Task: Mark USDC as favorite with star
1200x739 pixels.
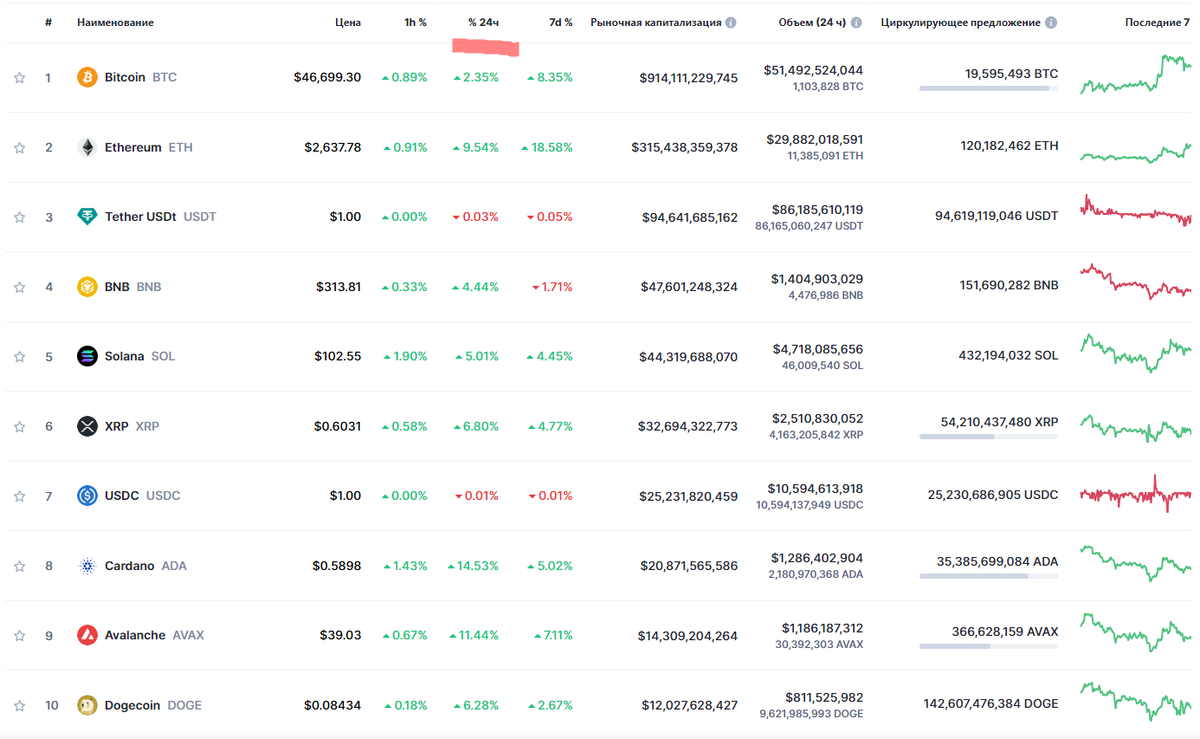Action: pyautogui.click(x=19, y=496)
